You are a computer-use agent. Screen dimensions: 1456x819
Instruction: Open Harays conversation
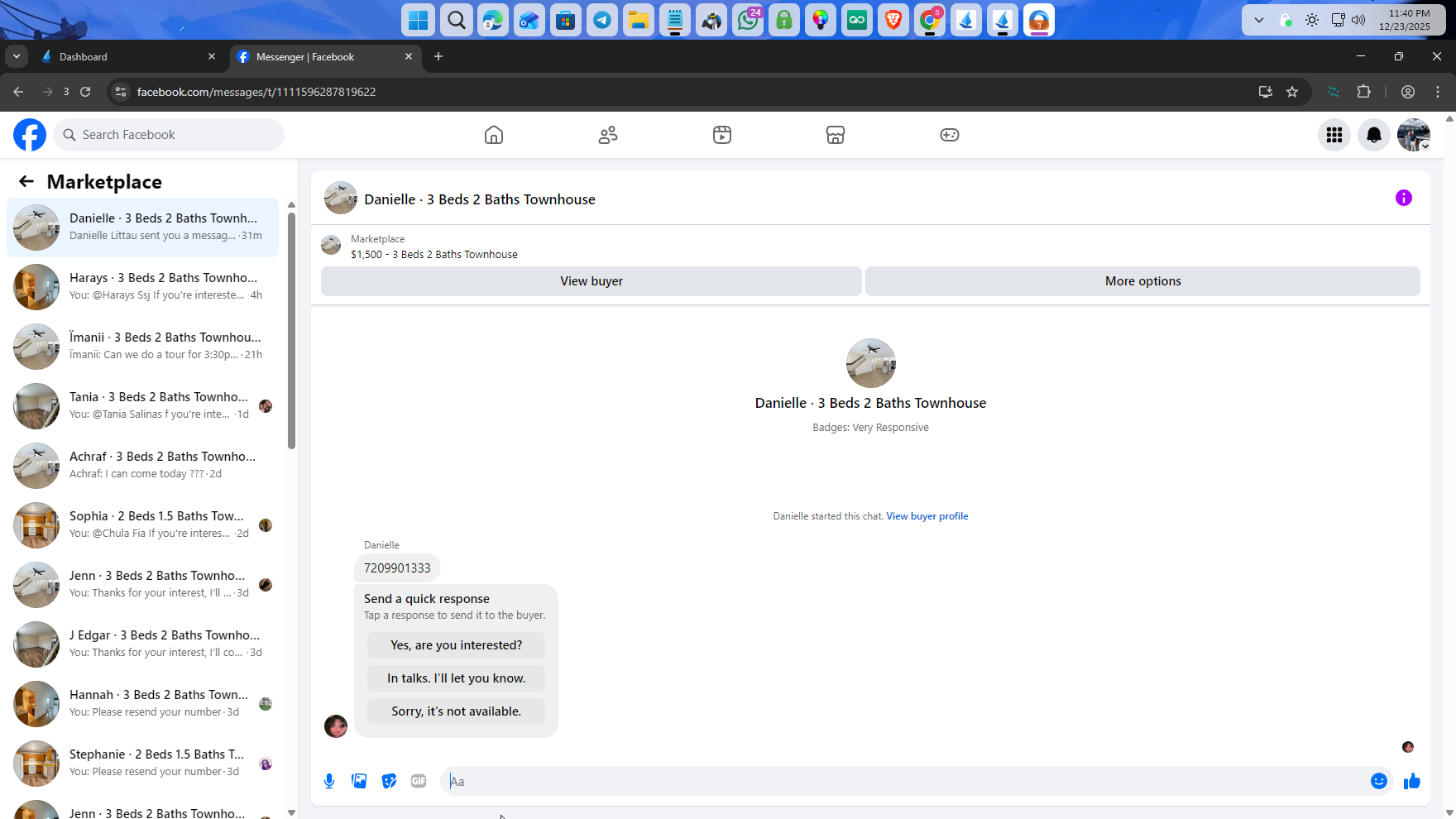143,287
